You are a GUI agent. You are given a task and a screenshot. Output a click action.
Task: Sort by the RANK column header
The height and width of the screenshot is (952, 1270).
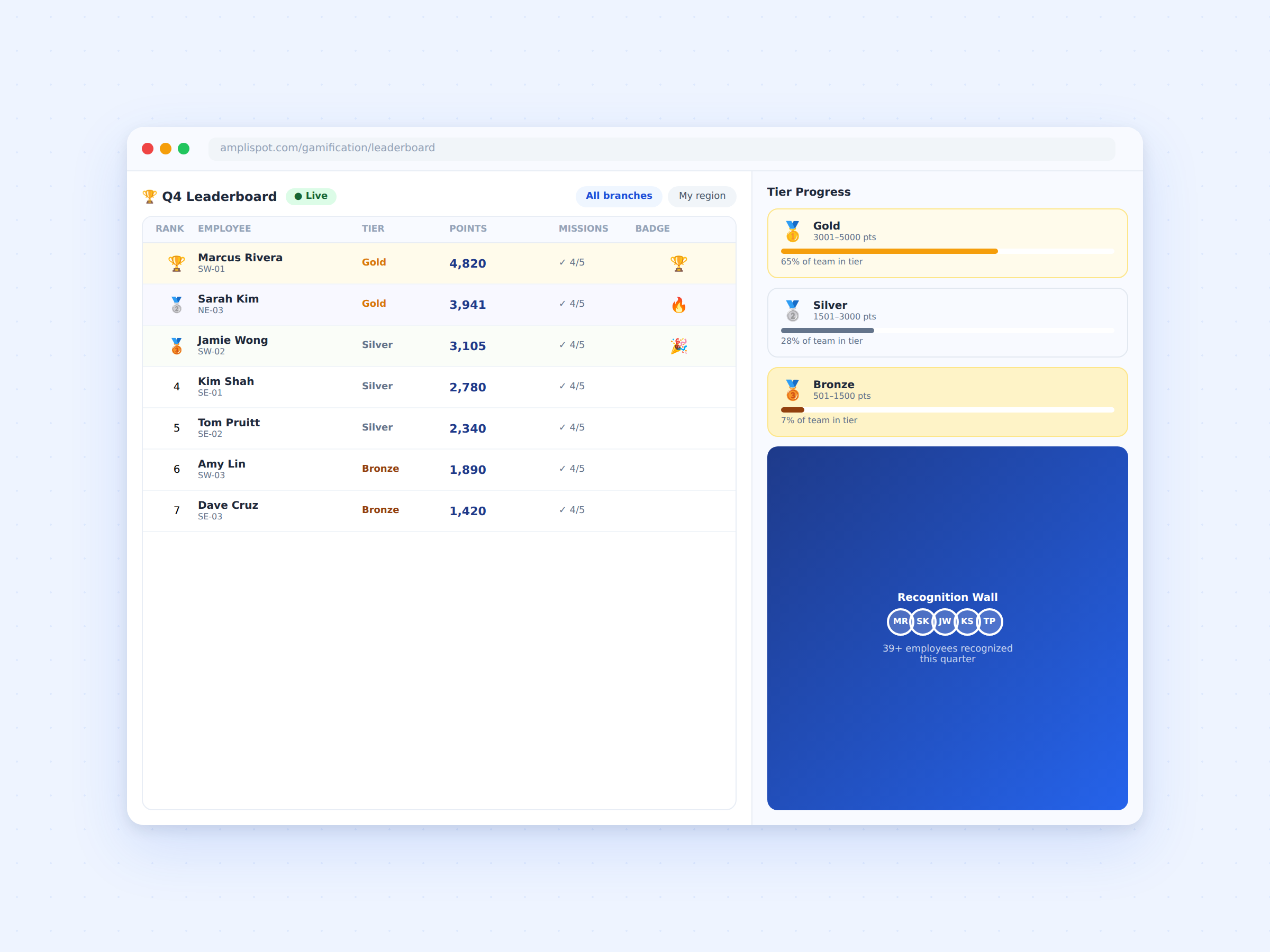point(170,228)
